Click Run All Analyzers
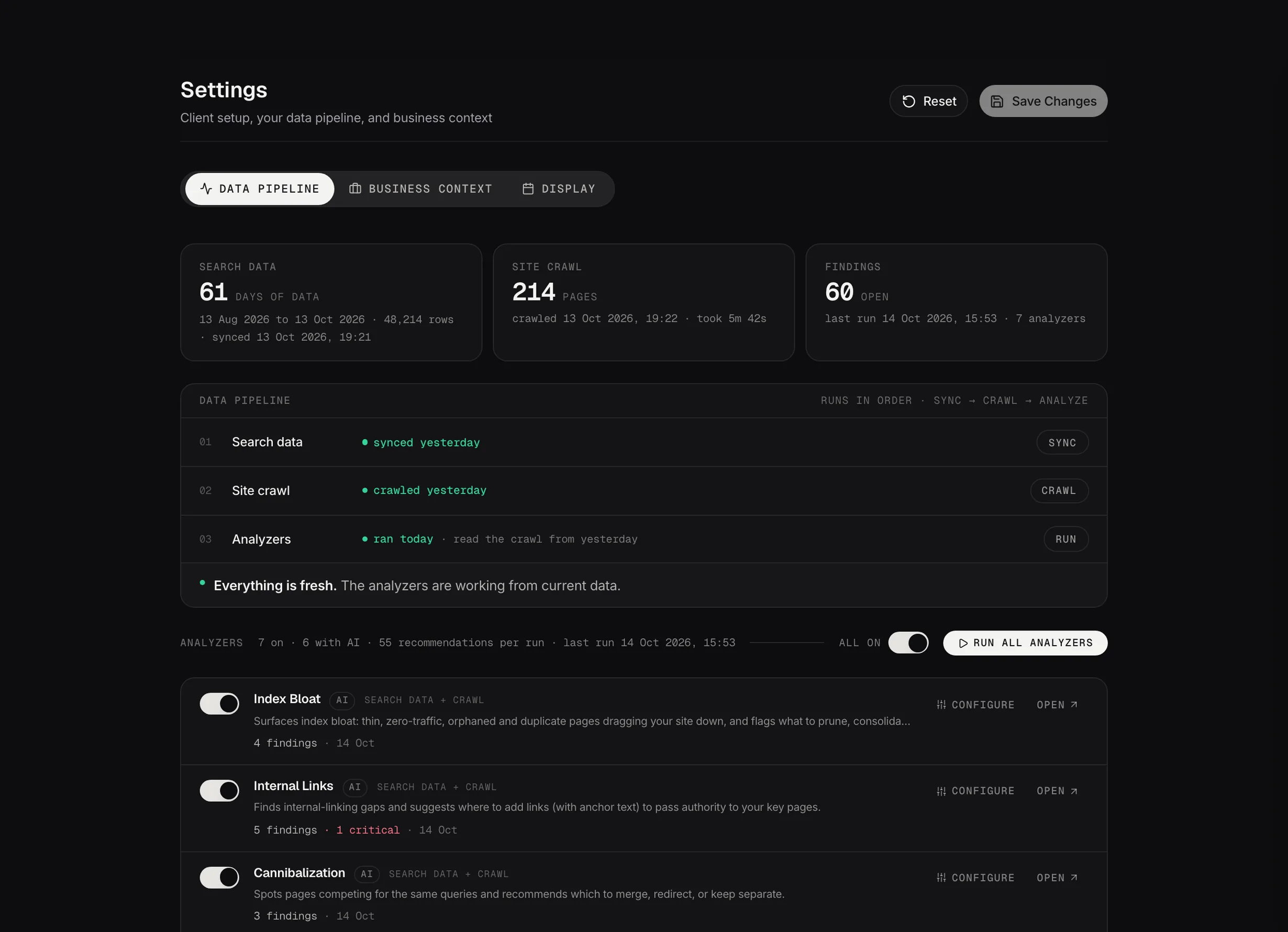Screen dimensions: 1288x932 tap(1025, 642)
